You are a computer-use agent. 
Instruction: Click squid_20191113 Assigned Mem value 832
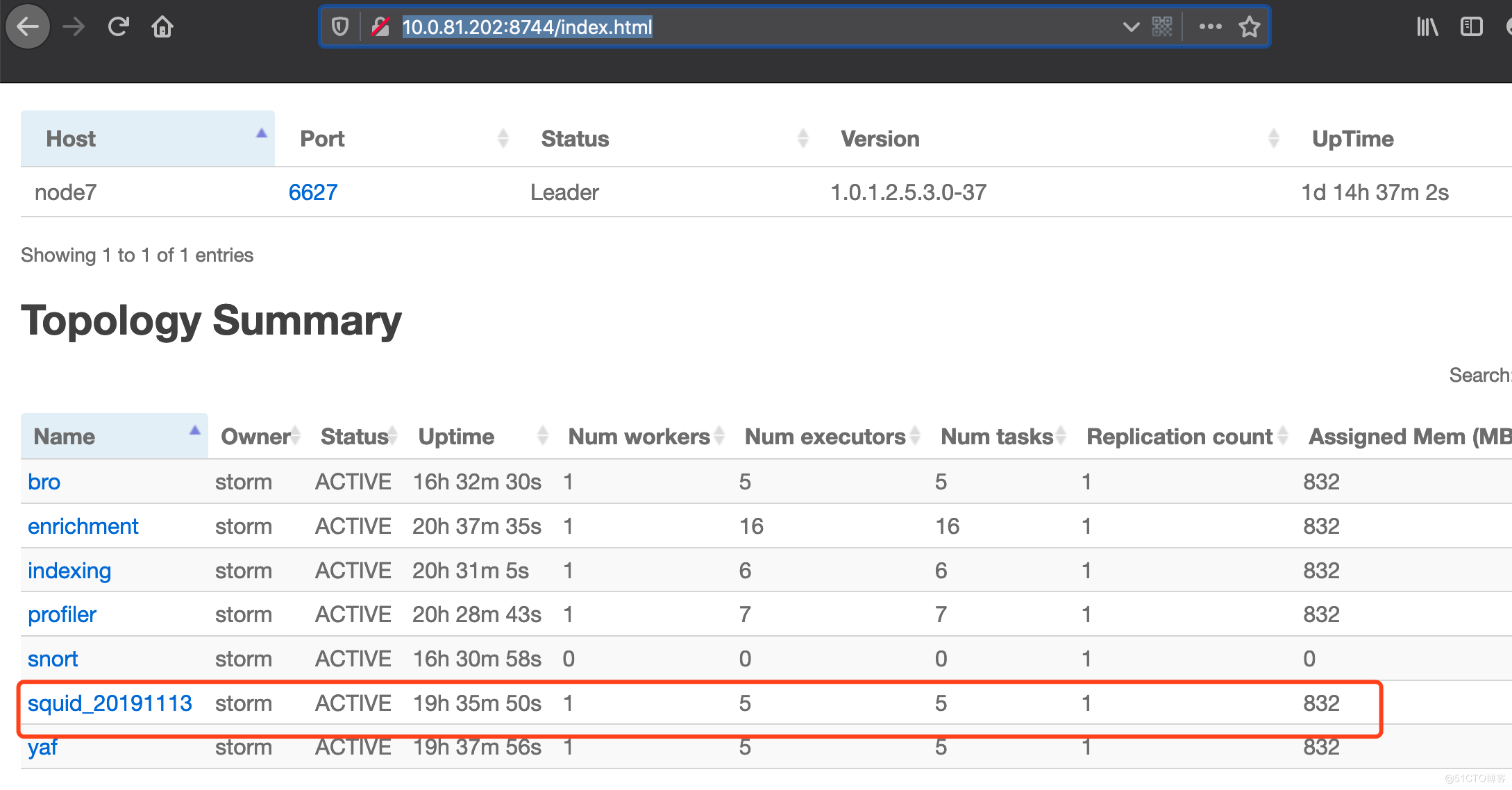coord(1321,703)
